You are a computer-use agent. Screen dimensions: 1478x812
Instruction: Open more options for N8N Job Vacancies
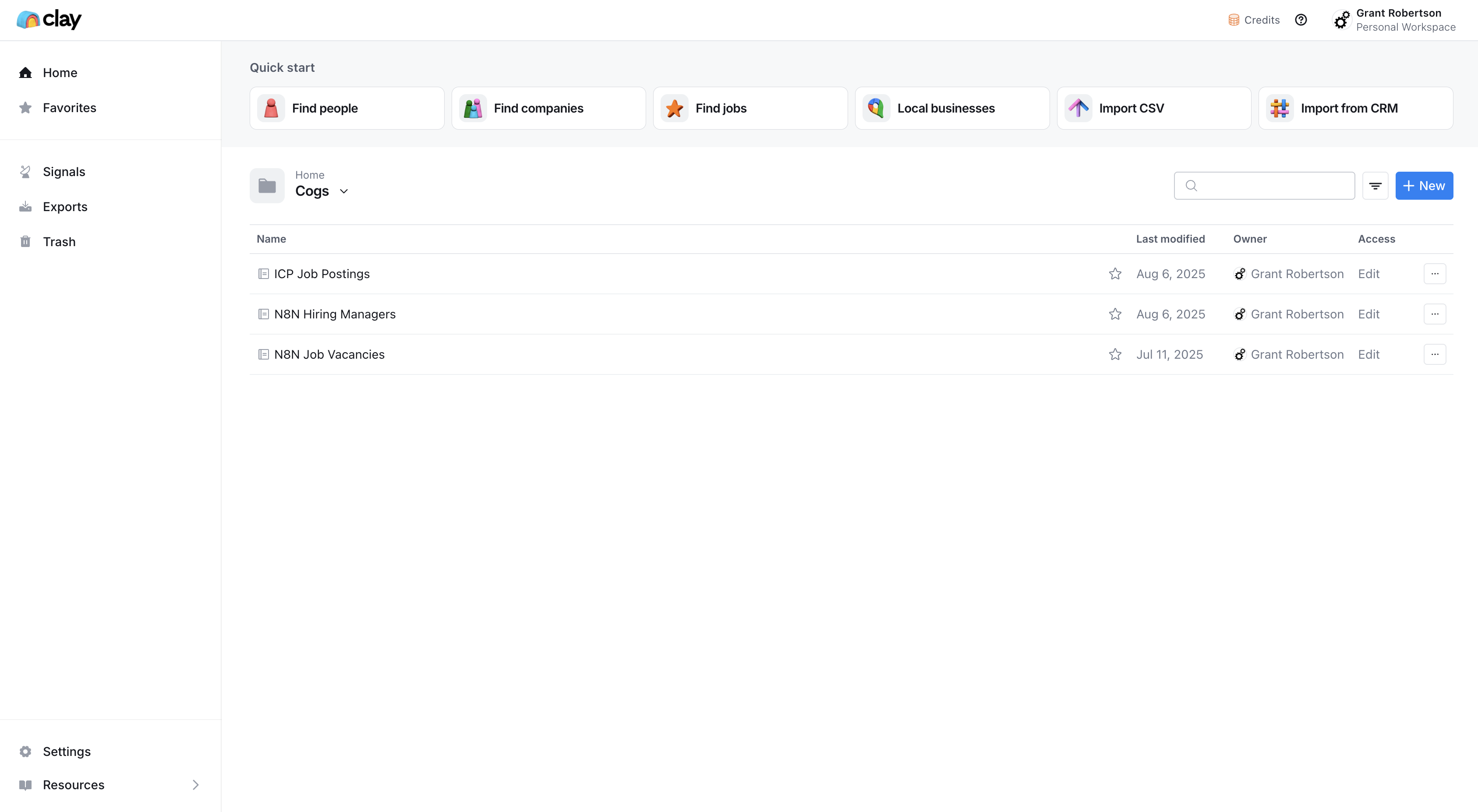1434,354
